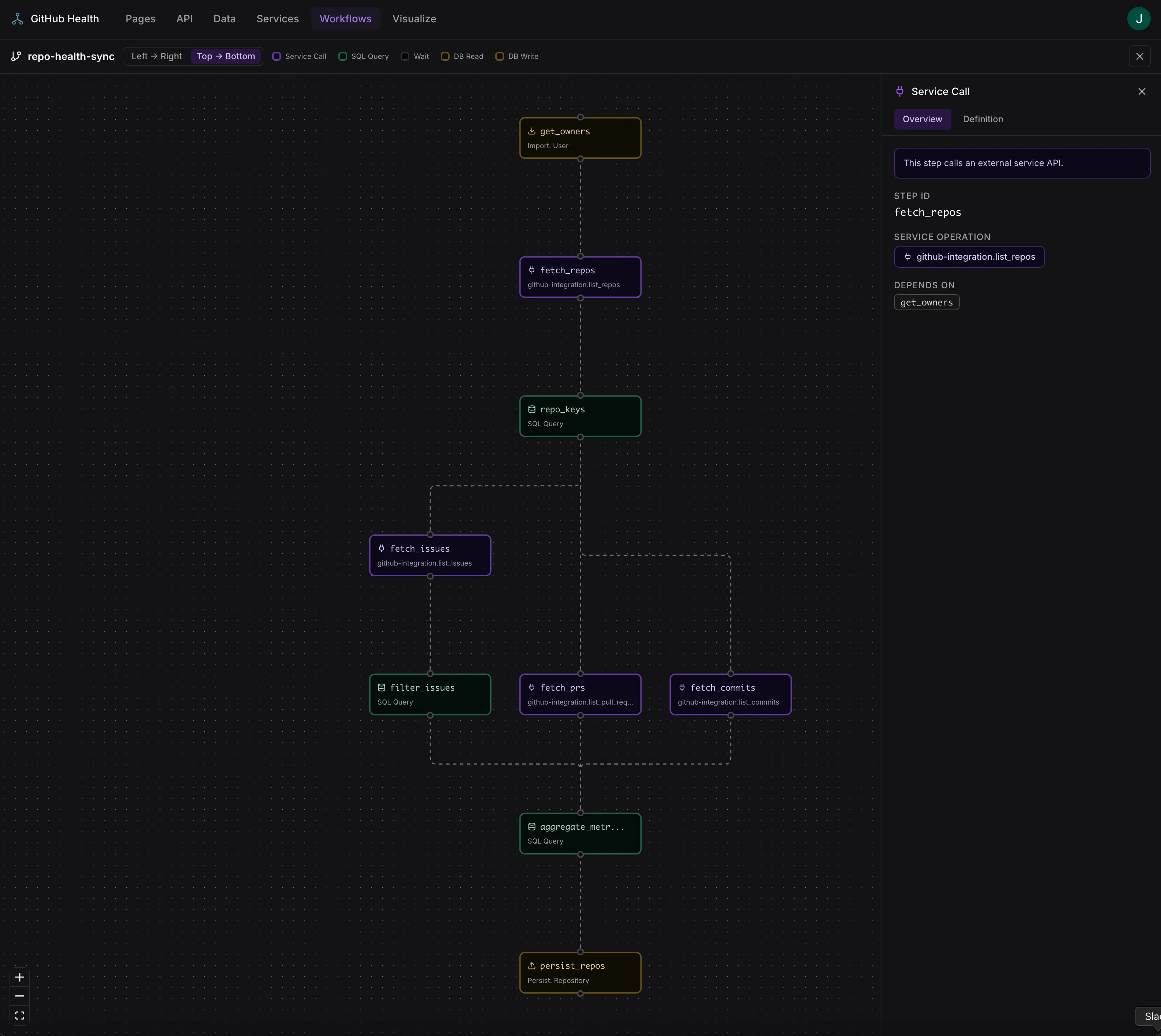Toggle the Service Call legend filter
Viewport: 1161px width, 1036px height.
[299, 56]
